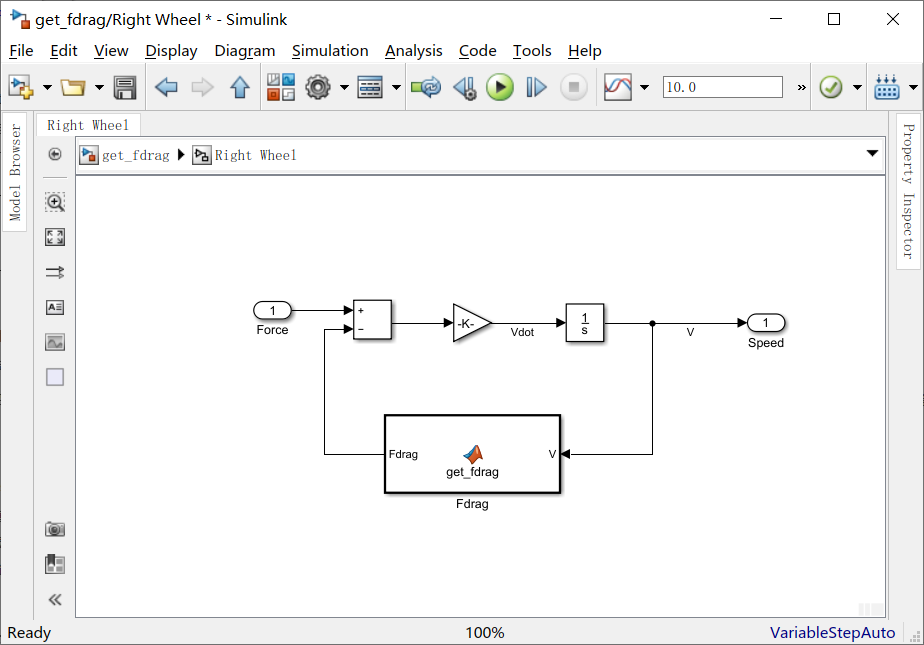The image size is (924, 645).
Task: Click the Zoom In palette icon
Action: point(55,203)
